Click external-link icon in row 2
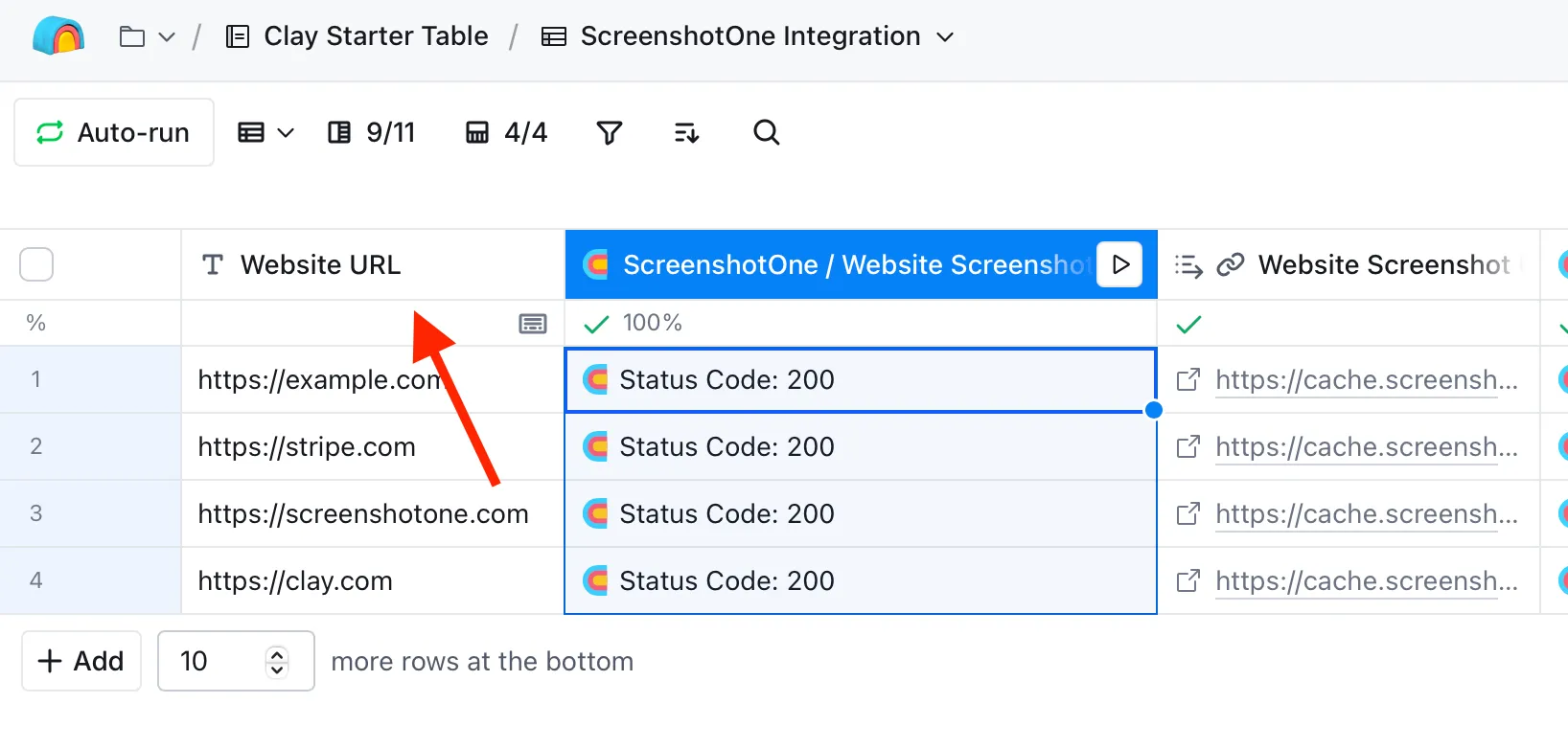 click(1188, 446)
